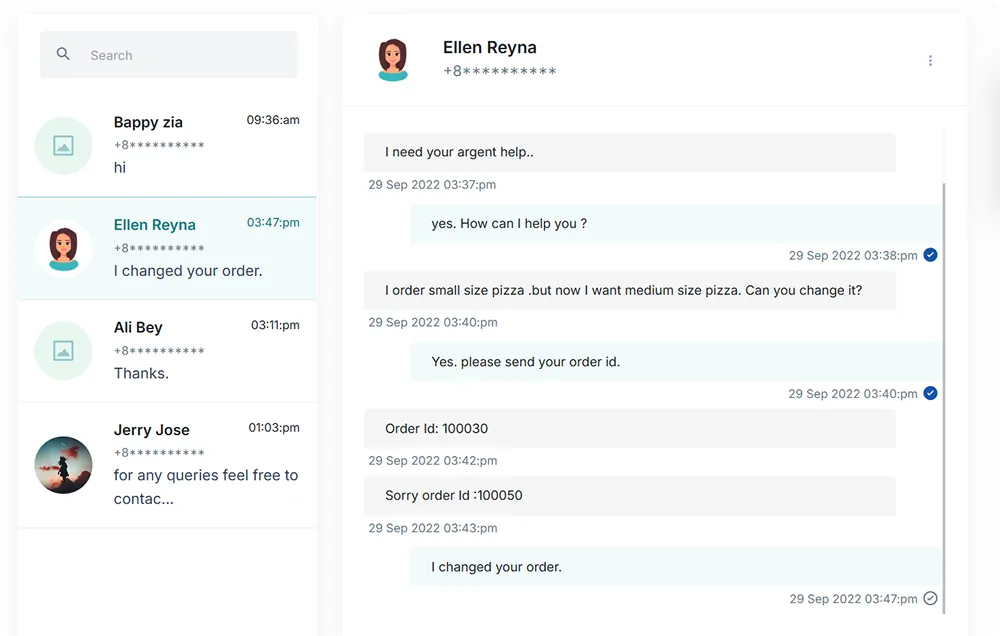
Task: Click message 'Order Id: 100030'
Action: pos(629,429)
